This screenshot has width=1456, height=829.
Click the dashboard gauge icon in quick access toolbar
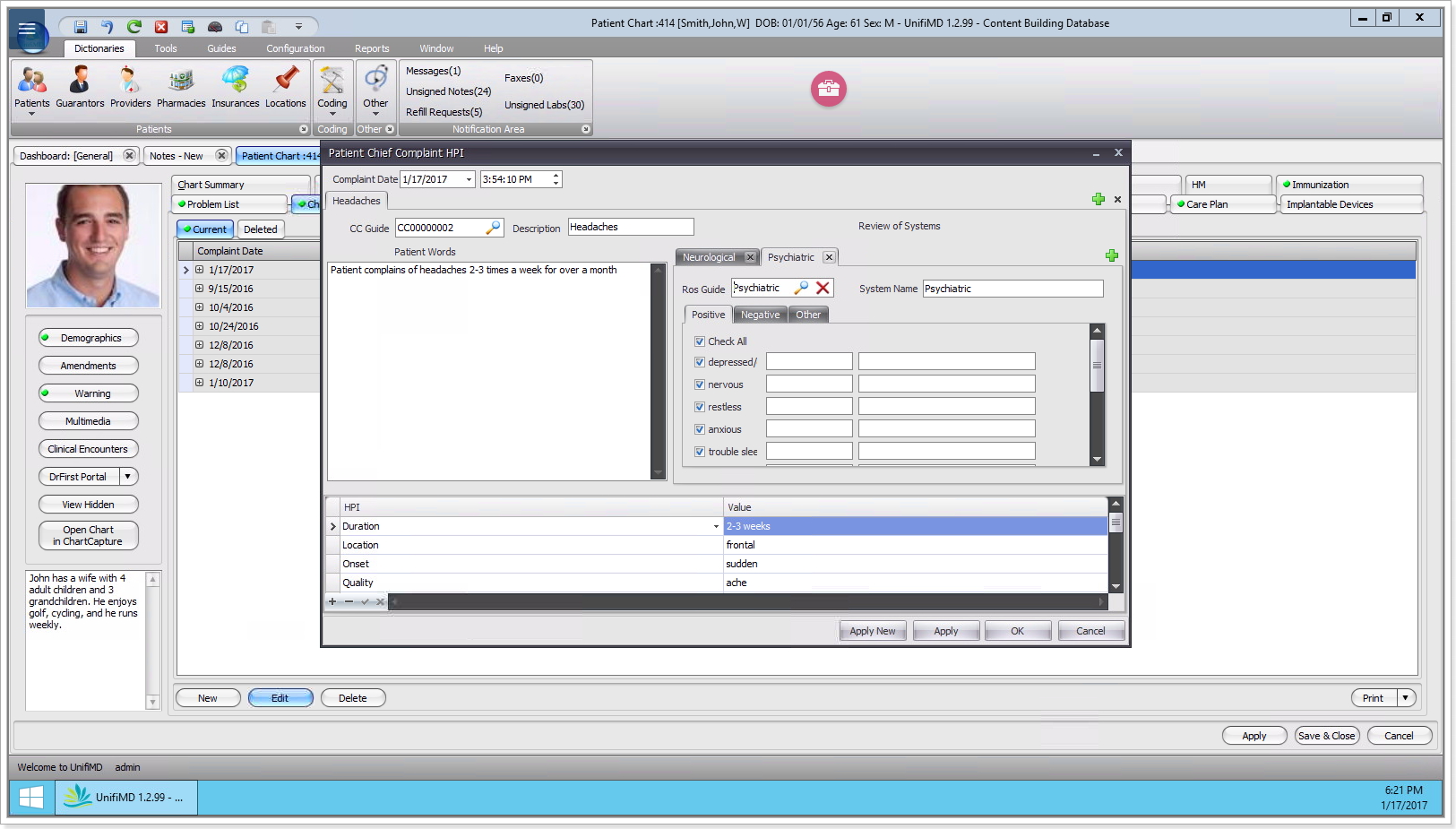pos(215,27)
